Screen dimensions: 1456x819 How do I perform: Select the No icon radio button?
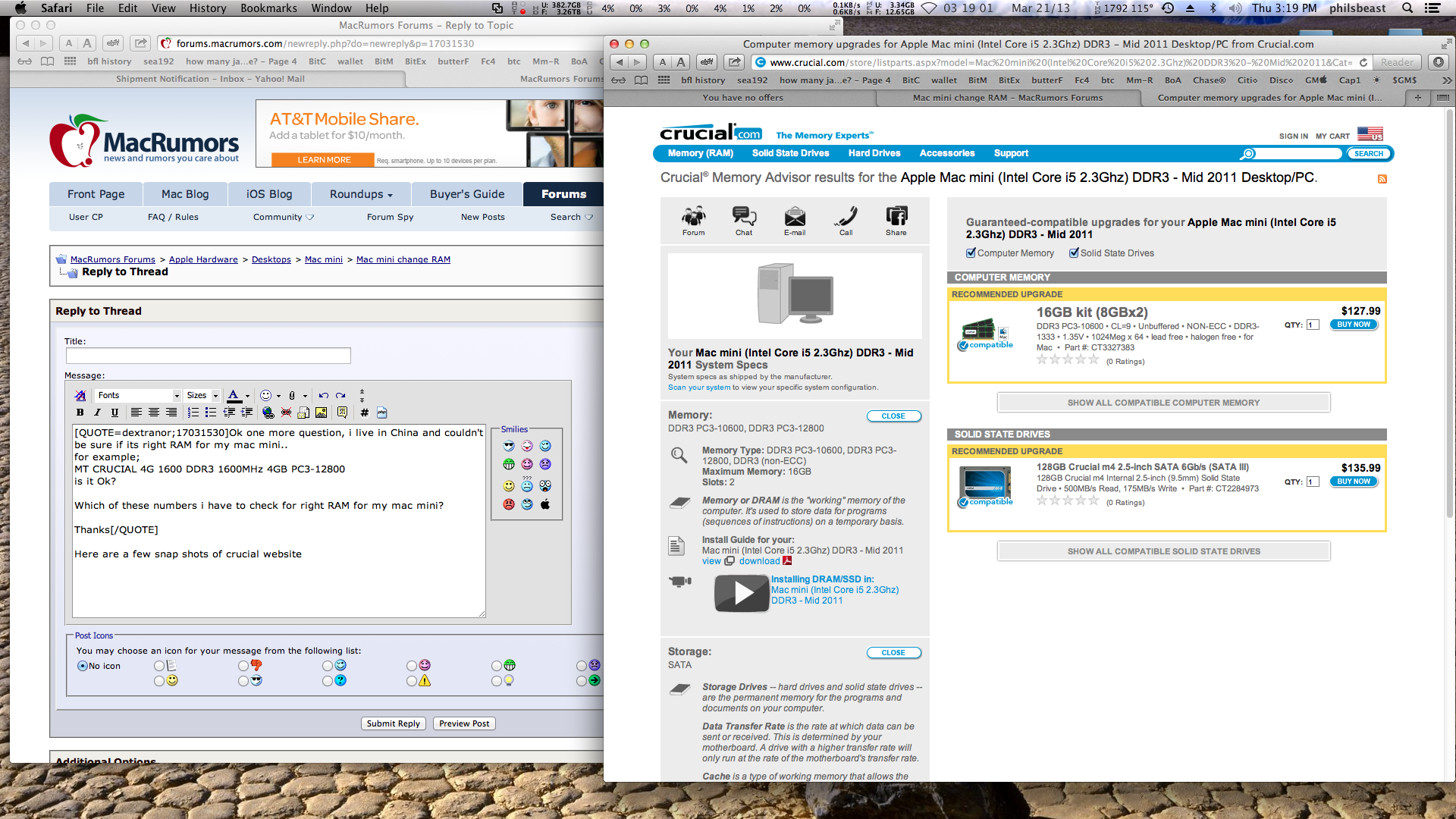click(83, 666)
